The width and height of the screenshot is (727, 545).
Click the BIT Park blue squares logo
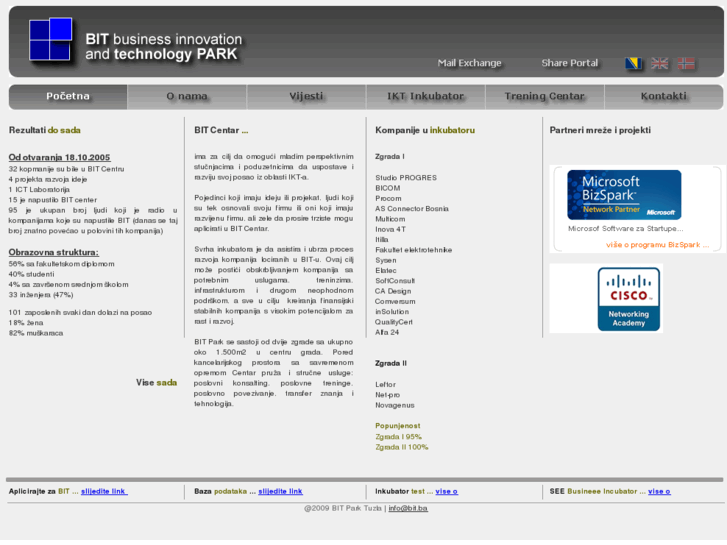coord(51,39)
